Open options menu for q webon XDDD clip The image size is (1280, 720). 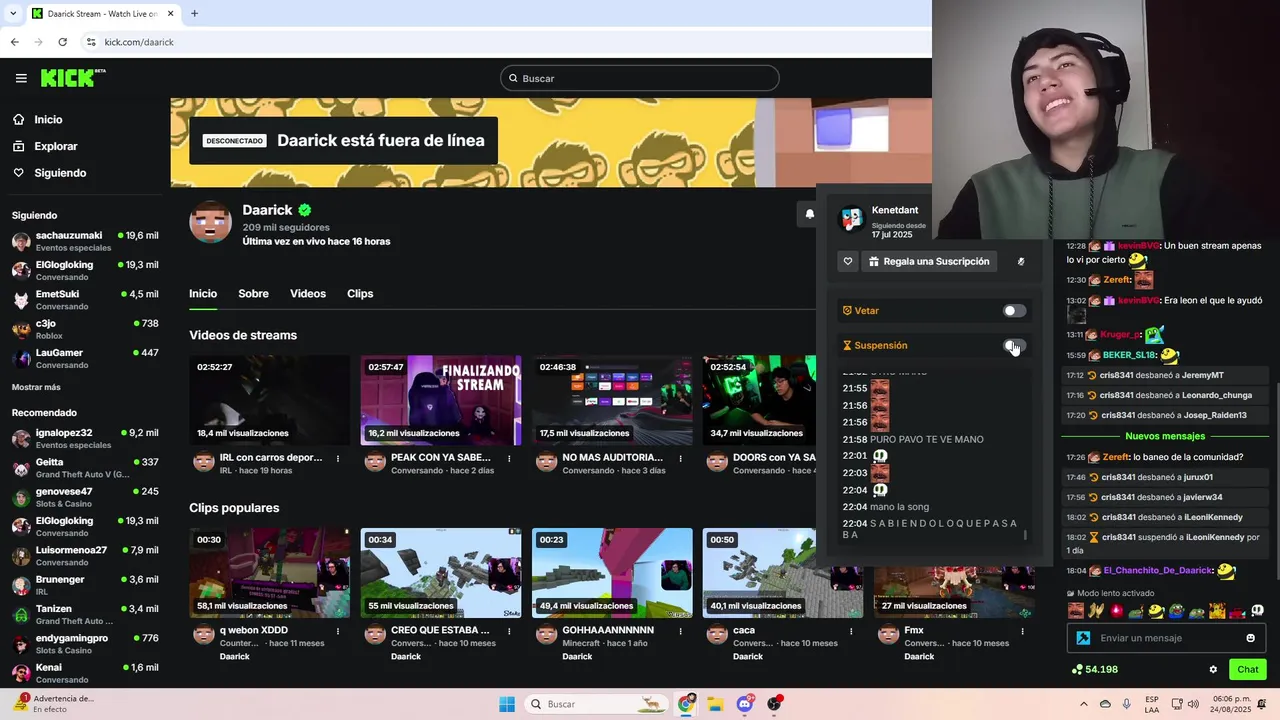point(338,632)
